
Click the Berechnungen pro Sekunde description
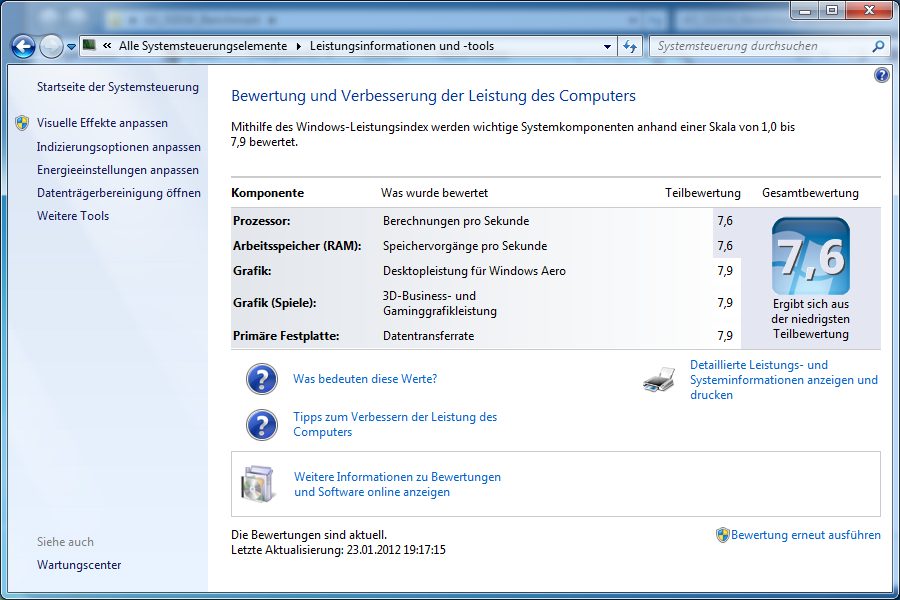456,221
